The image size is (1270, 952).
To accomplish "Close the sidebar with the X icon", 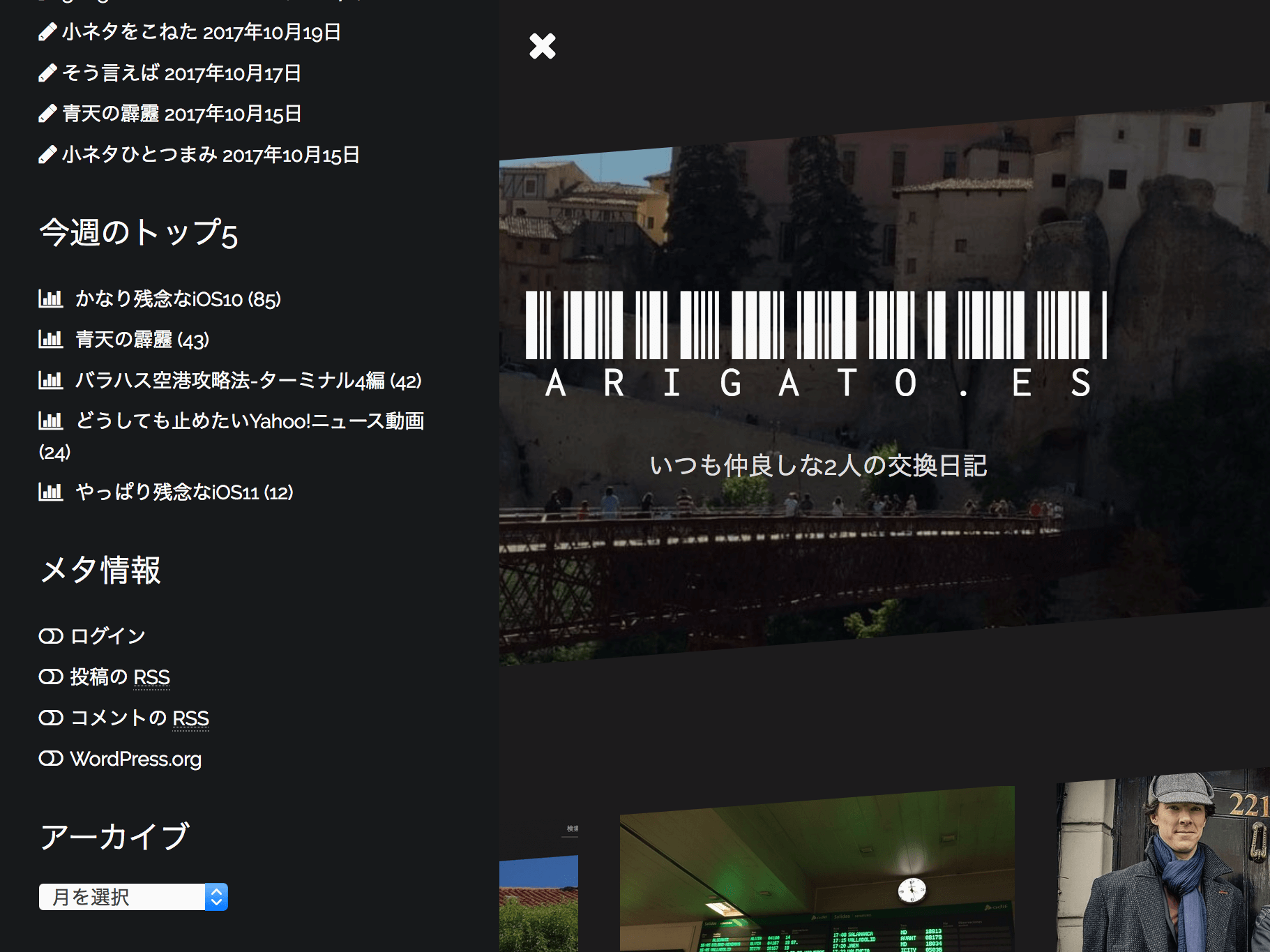I will [x=542, y=47].
